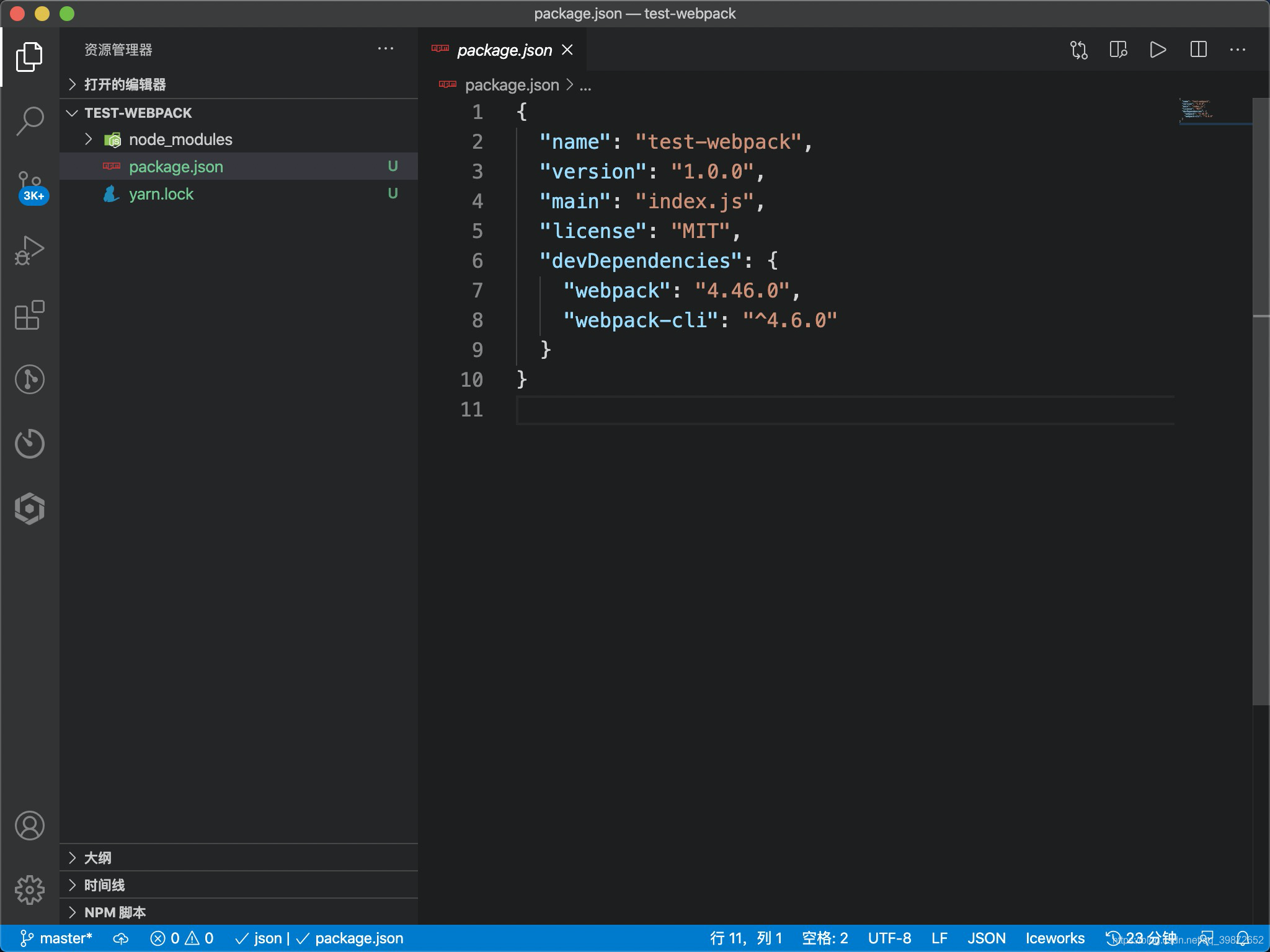Open the Git Graph activity icon
The height and width of the screenshot is (952, 1270).
(29, 379)
